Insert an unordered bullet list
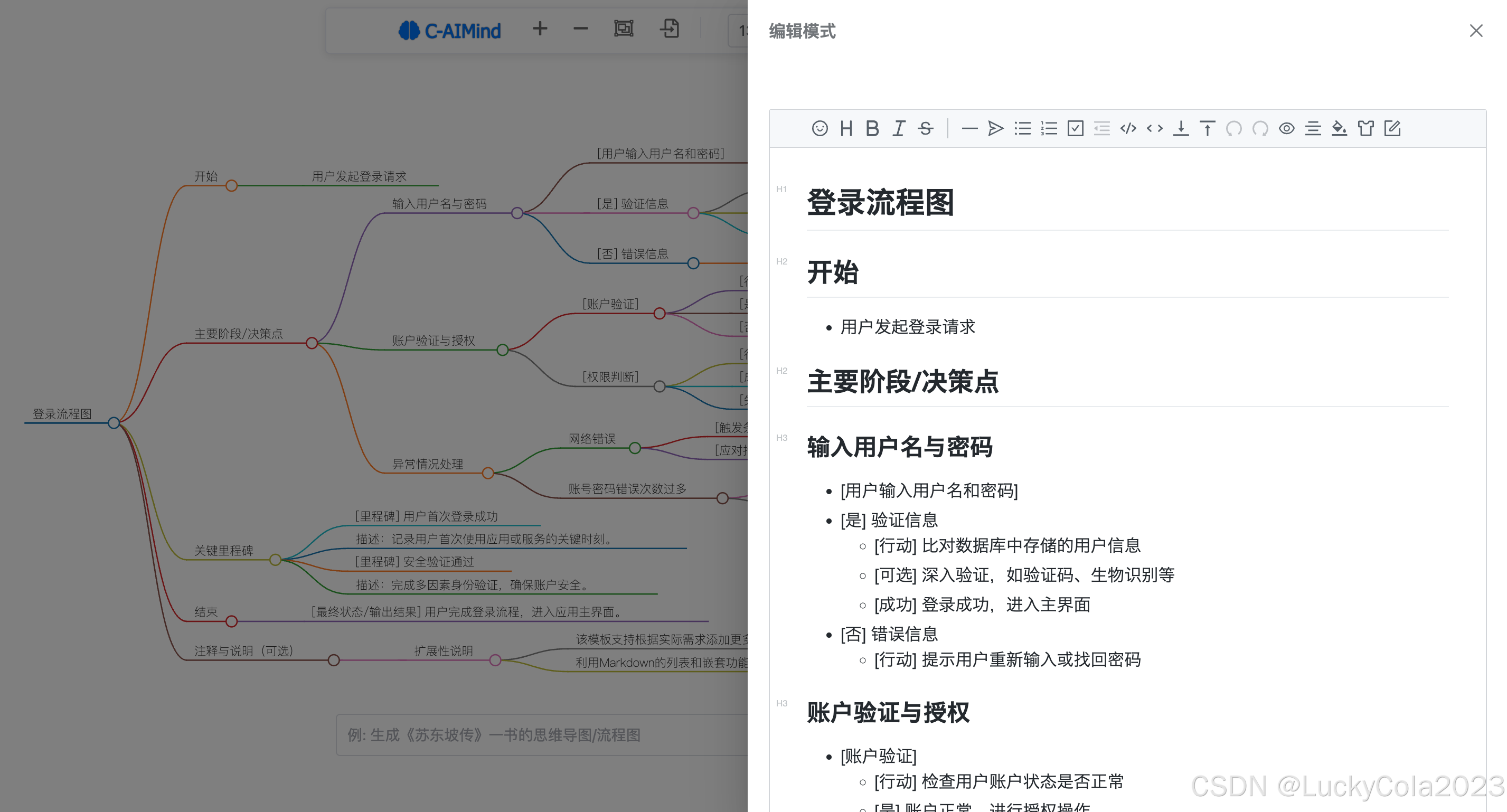 coord(1022,128)
